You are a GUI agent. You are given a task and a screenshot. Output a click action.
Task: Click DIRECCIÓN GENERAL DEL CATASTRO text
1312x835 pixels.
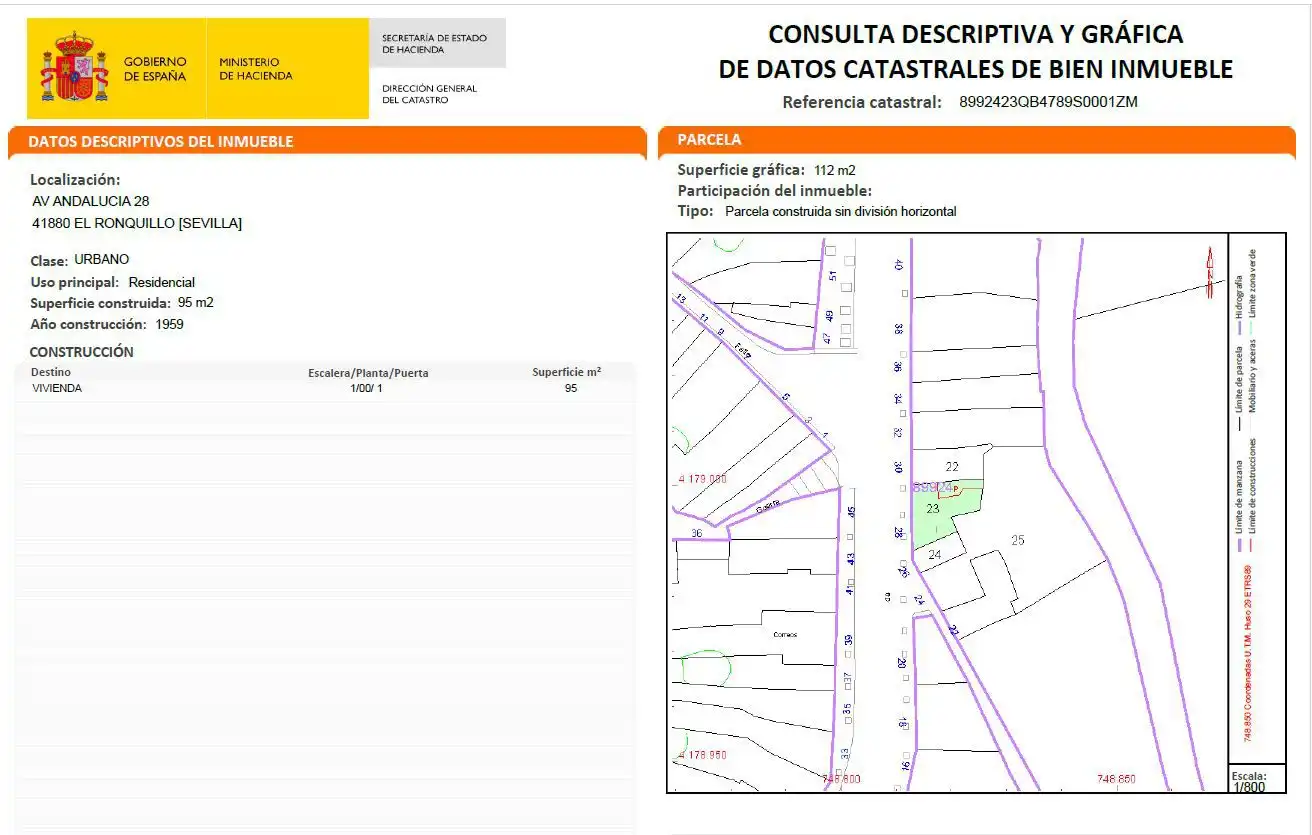pos(429,94)
